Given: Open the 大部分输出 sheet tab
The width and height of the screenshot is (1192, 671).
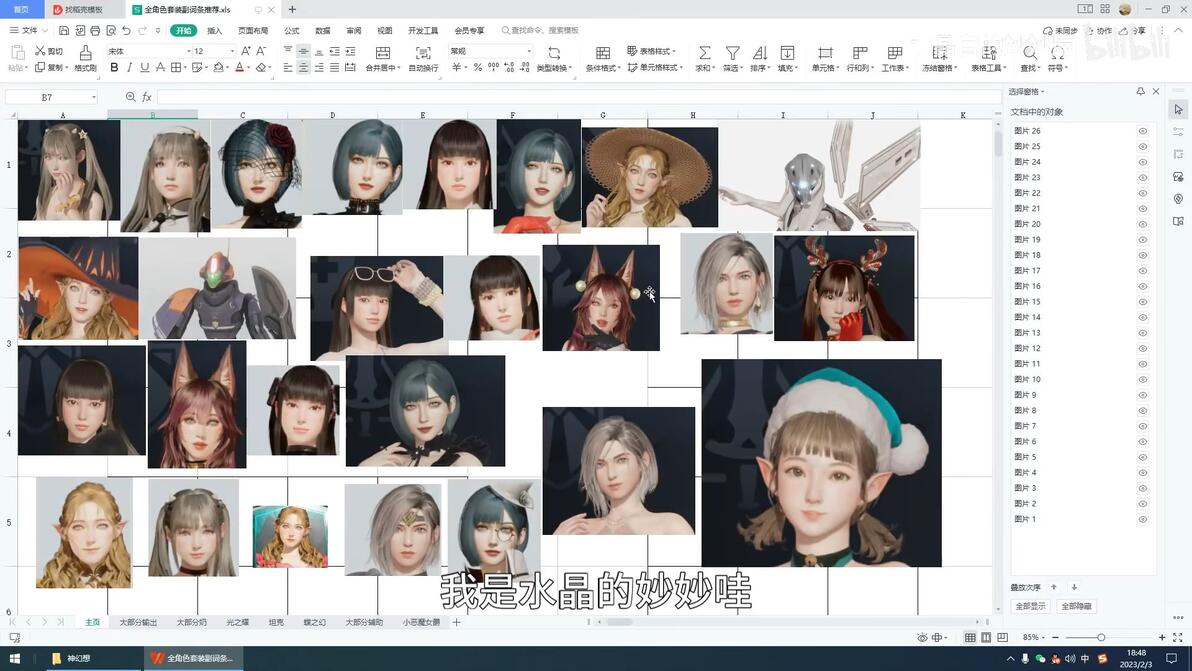Looking at the screenshot, I should click(x=138, y=622).
